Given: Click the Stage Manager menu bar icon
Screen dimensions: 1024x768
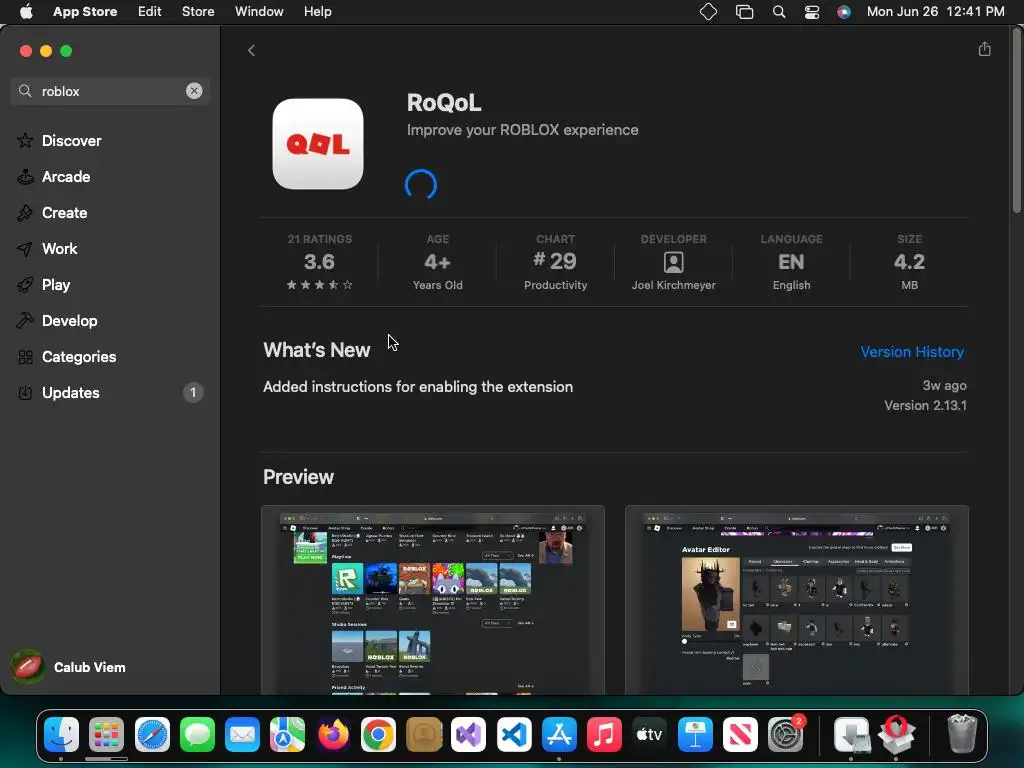Looking at the screenshot, I should (744, 12).
